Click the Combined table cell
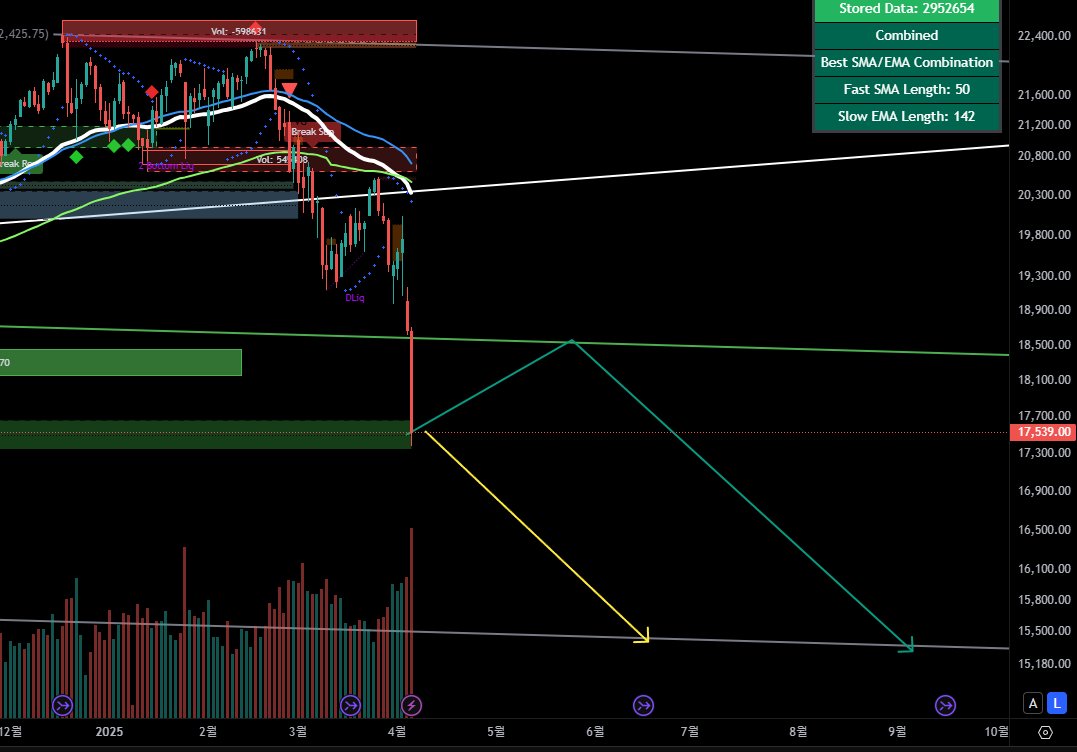1077x752 pixels. [x=907, y=36]
